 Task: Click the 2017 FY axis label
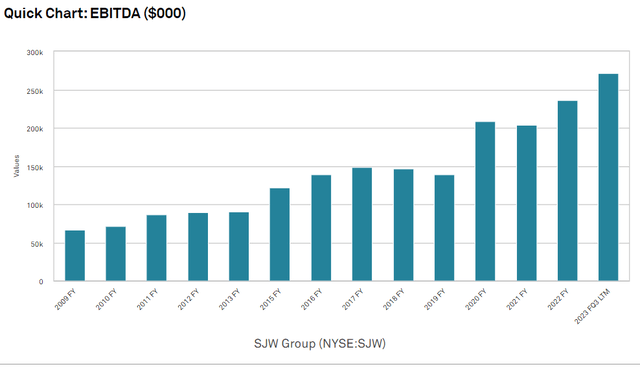pyautogui.click(x=352, y=299)
